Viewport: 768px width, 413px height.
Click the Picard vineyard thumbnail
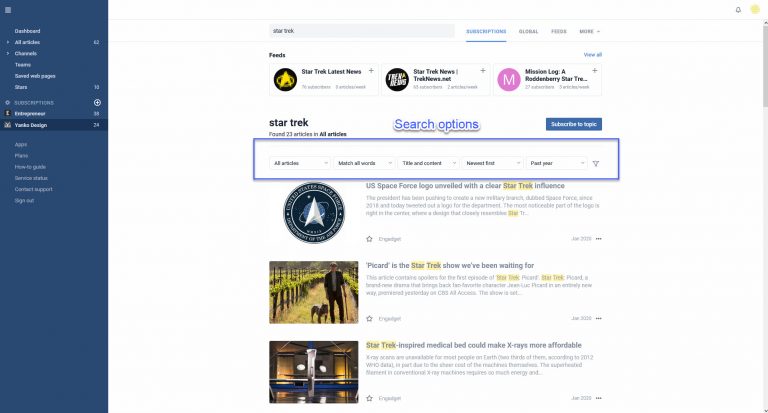pyautogui.click(x=313, y=292)
